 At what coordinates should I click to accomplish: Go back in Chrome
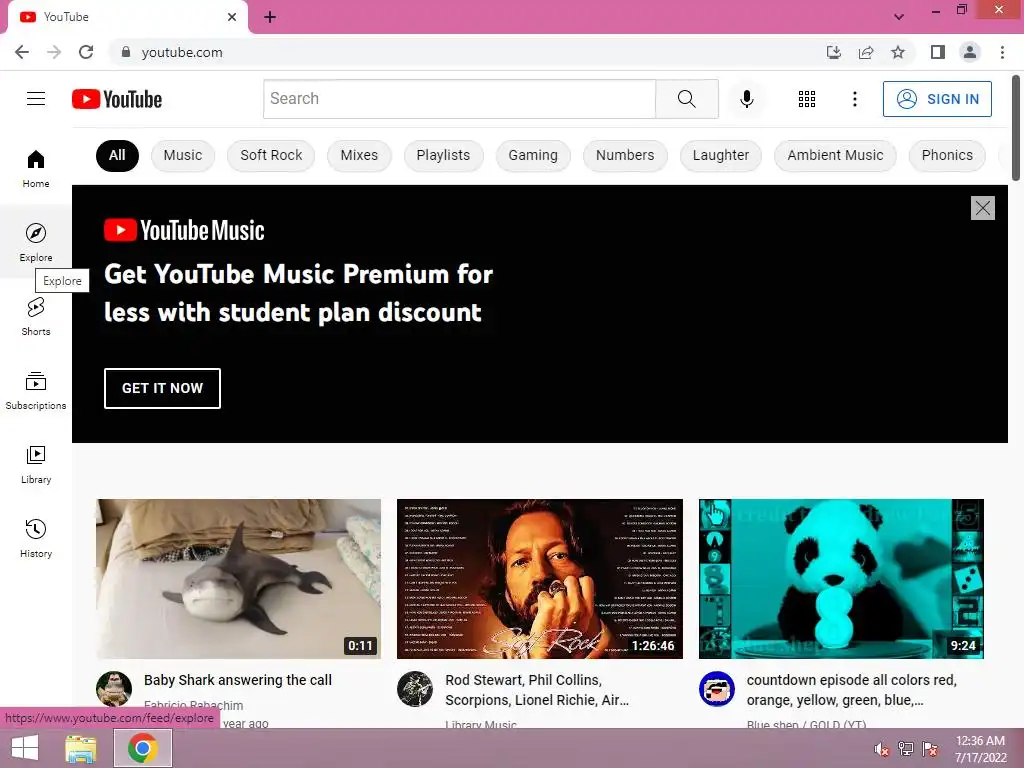[22, 52]
